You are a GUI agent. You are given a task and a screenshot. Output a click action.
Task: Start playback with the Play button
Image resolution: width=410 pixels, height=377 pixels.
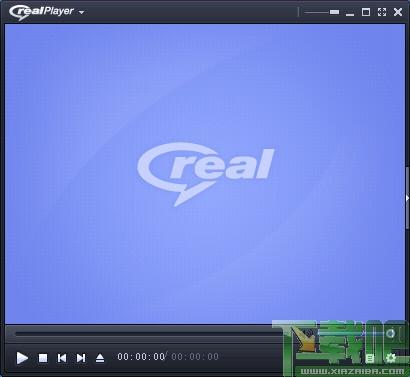22,358
